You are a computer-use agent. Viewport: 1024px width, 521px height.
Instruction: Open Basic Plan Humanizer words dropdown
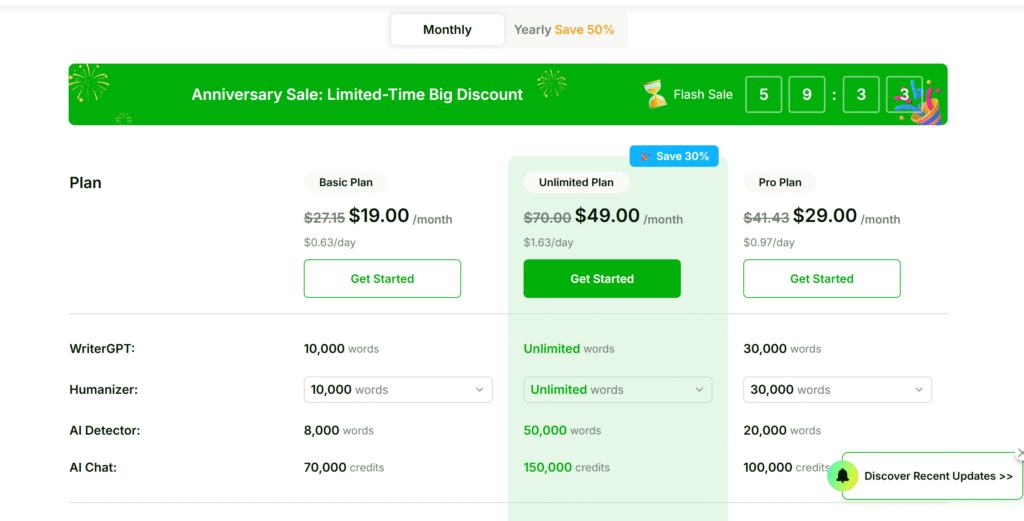point(398,390)
